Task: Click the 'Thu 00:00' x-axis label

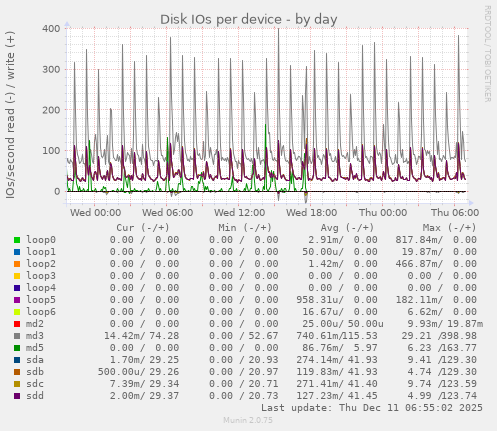Action: click(x=383, y=213)
